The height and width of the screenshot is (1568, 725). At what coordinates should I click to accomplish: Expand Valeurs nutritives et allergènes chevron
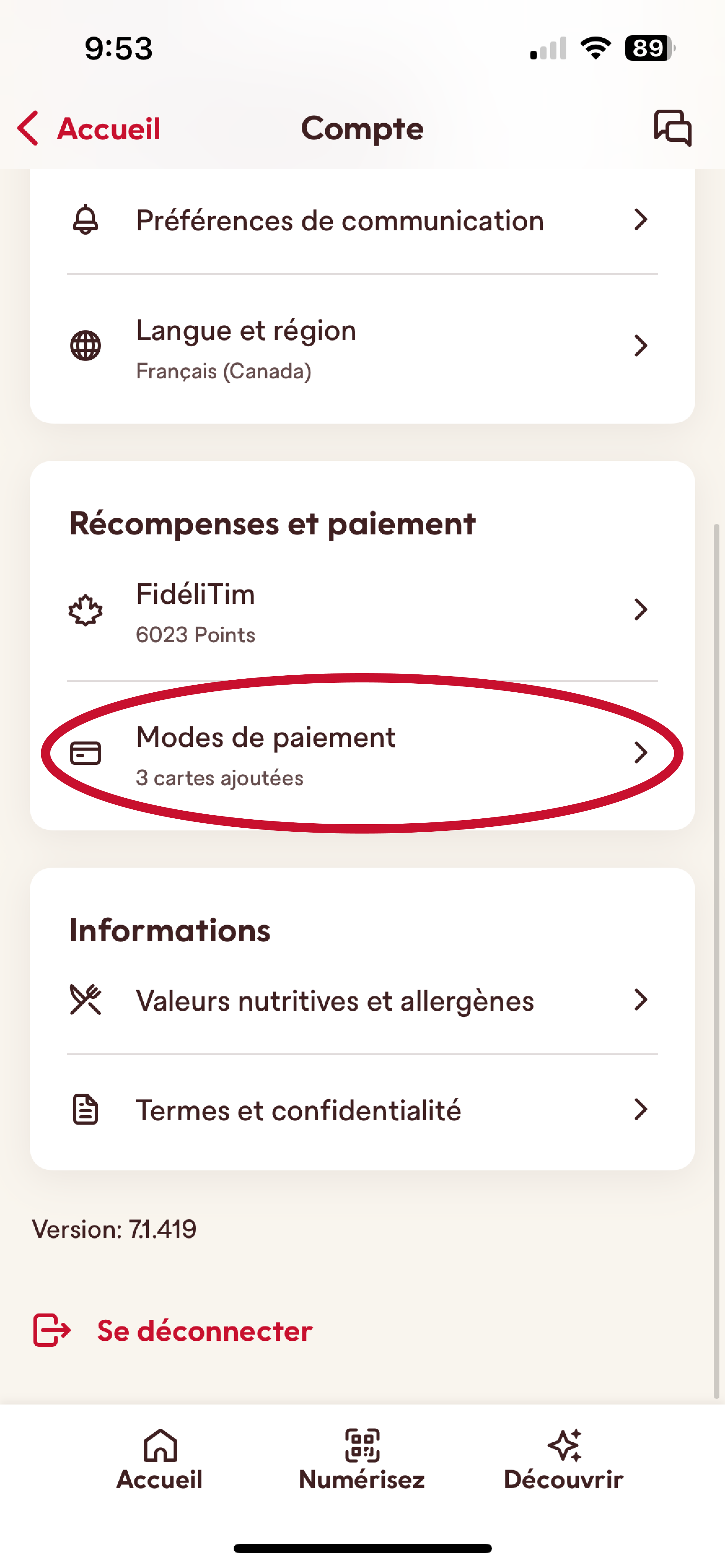[x=640, y=1000]
